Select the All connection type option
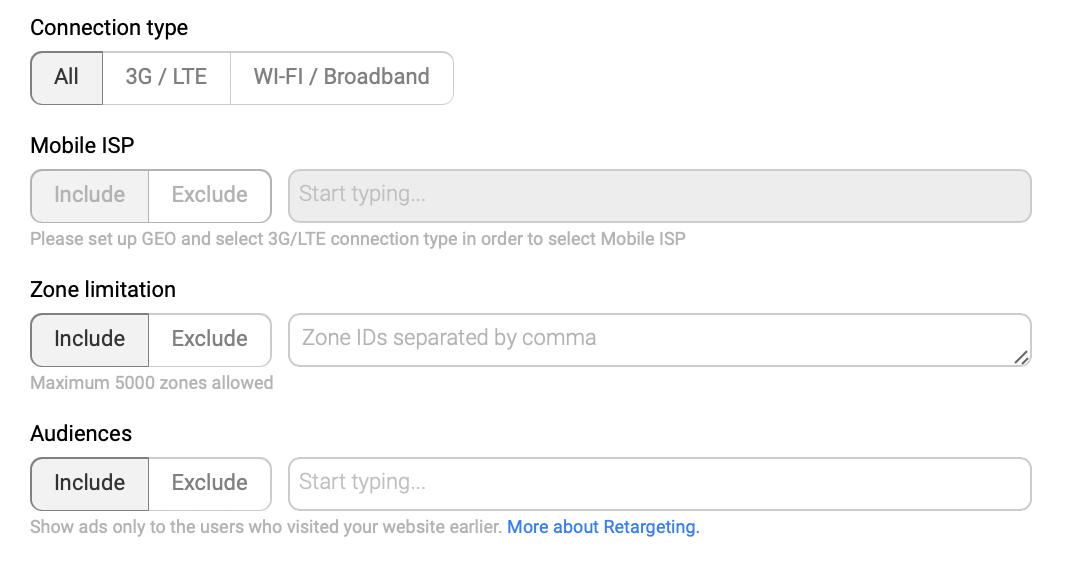The image size is (1068, 584). [x=67, y=78]
